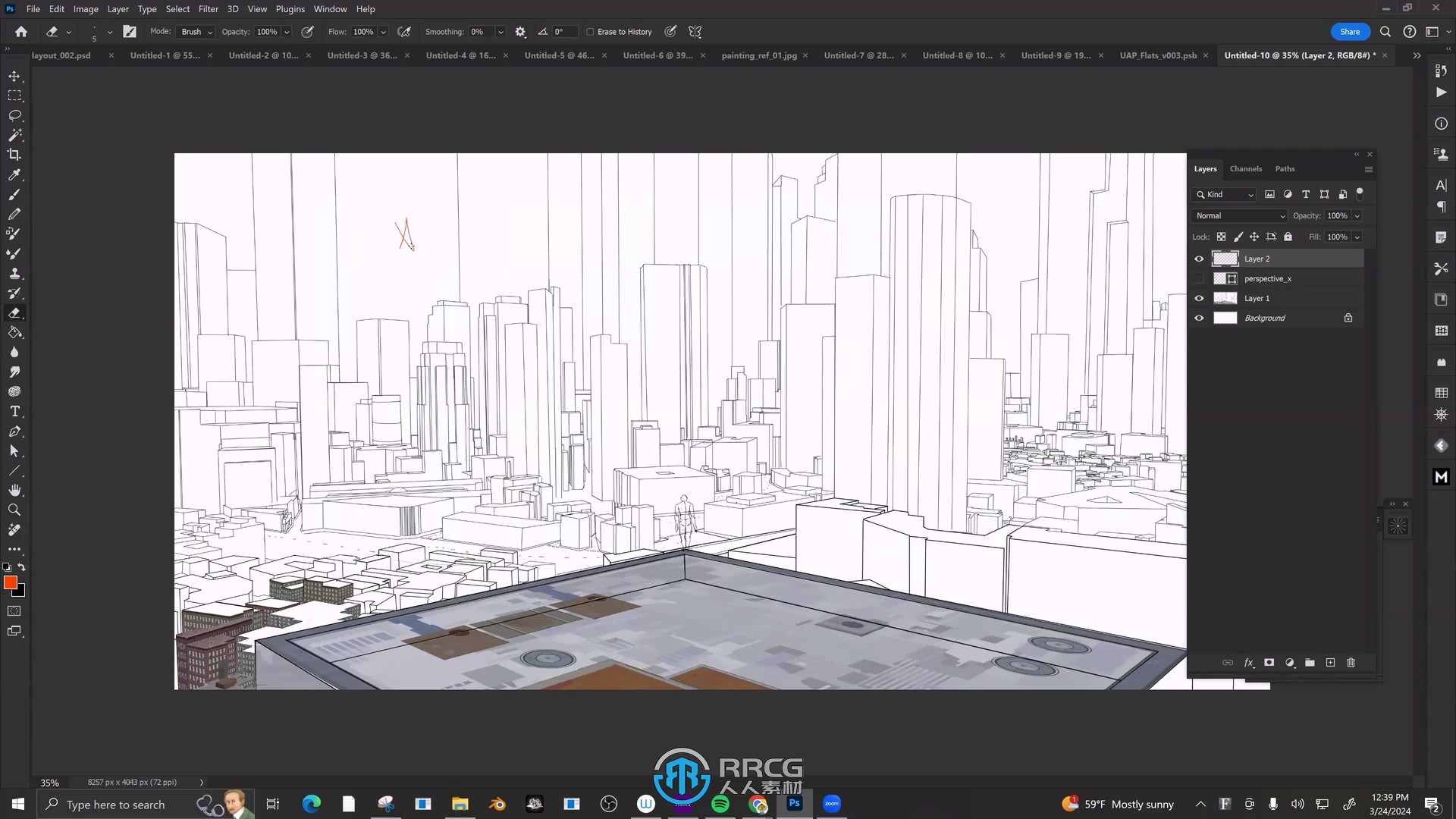Click the foreground orange color swatch

pos(10,582)
